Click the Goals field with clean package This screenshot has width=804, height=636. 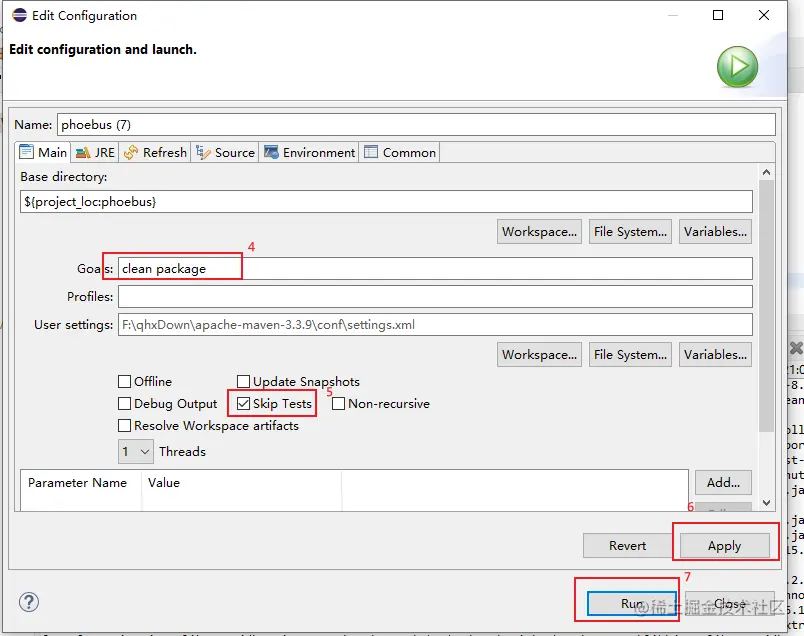click(435, 269)
